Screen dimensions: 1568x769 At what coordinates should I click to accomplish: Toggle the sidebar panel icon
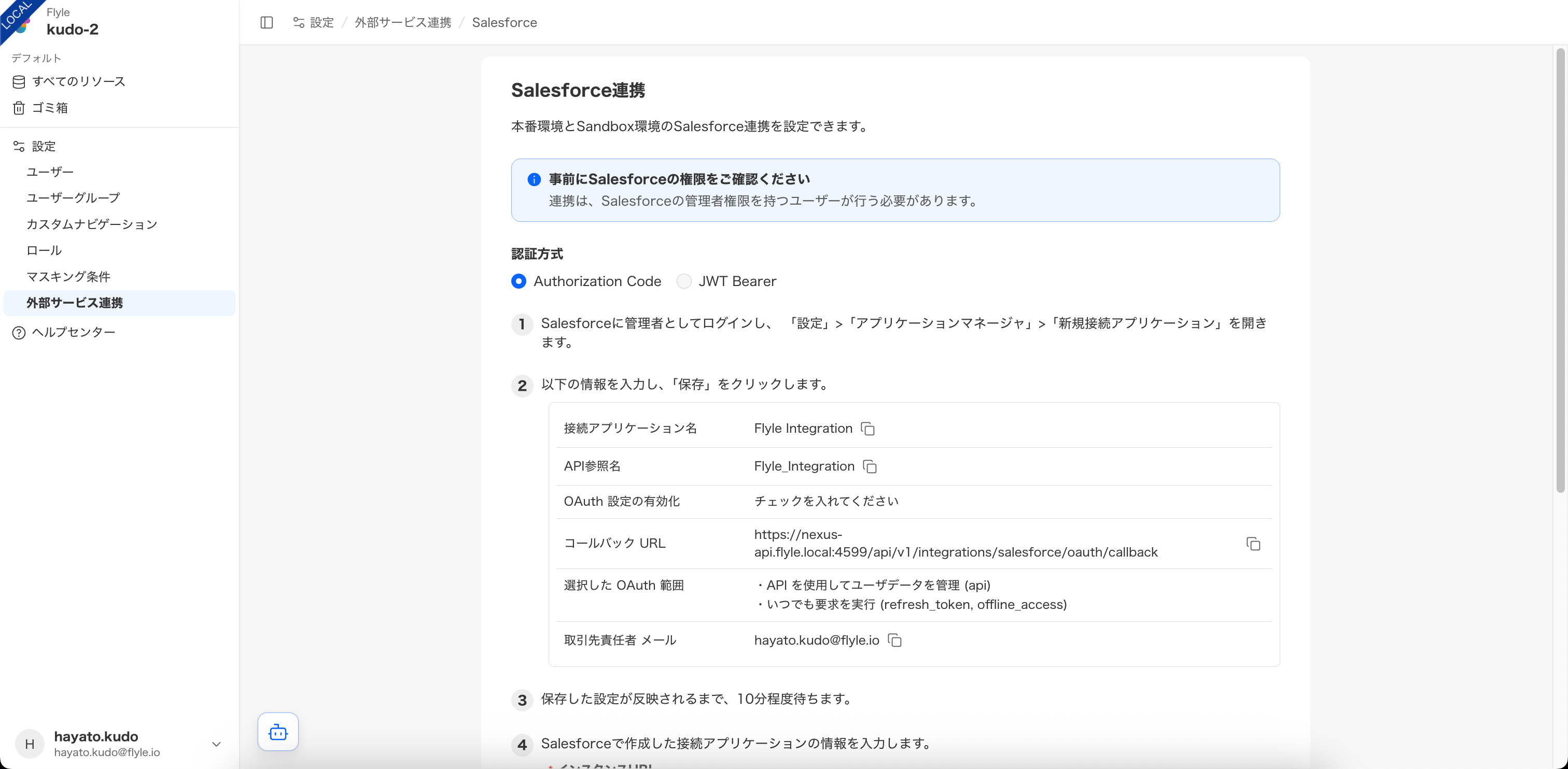pos(267,22)
